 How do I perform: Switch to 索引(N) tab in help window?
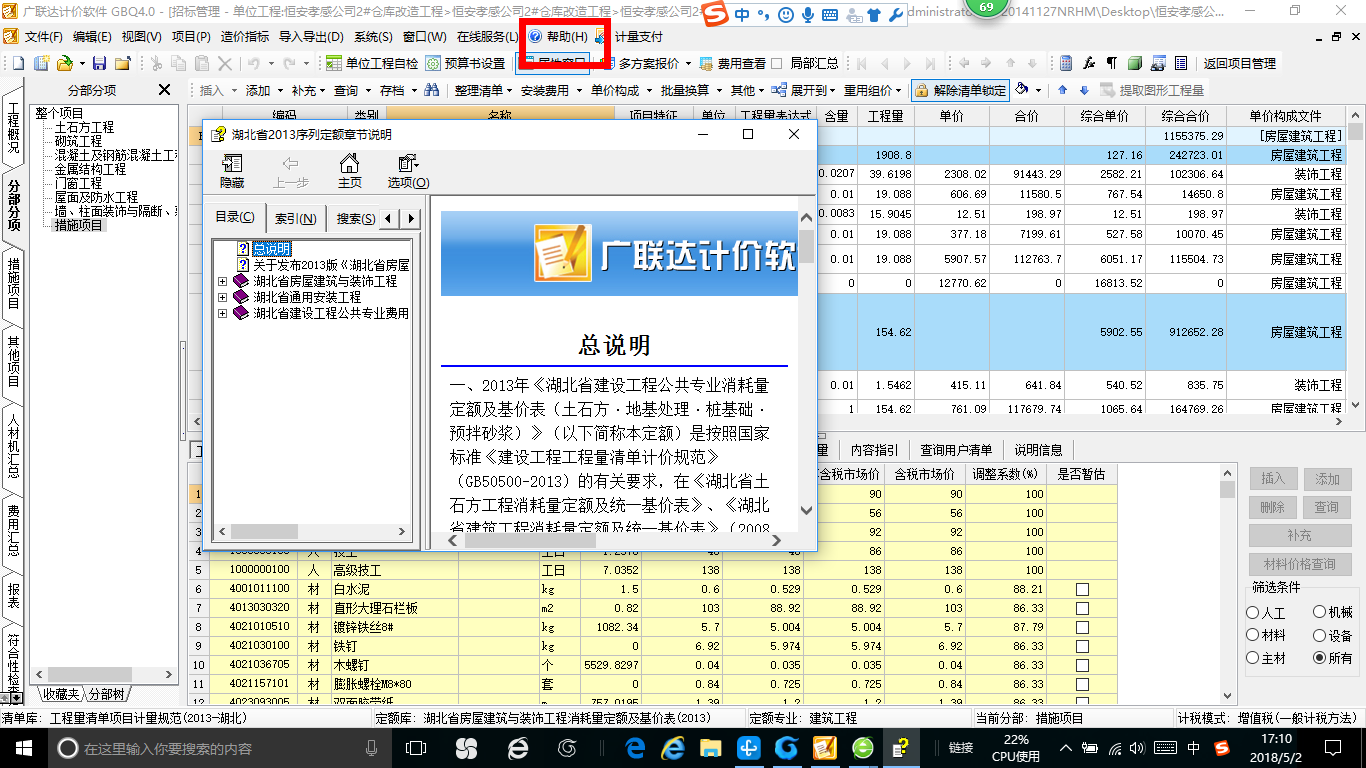click(x=295, y=218)
